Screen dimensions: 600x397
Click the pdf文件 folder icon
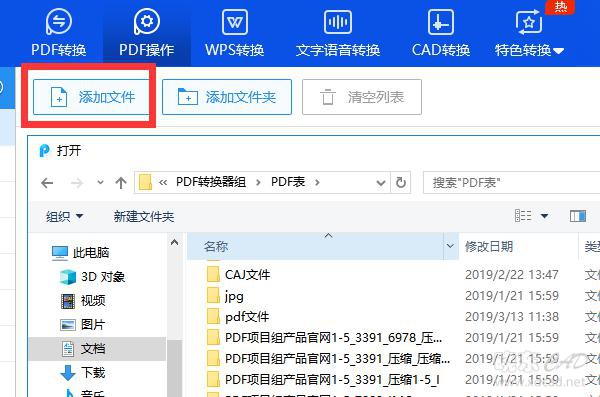(213, 317)
